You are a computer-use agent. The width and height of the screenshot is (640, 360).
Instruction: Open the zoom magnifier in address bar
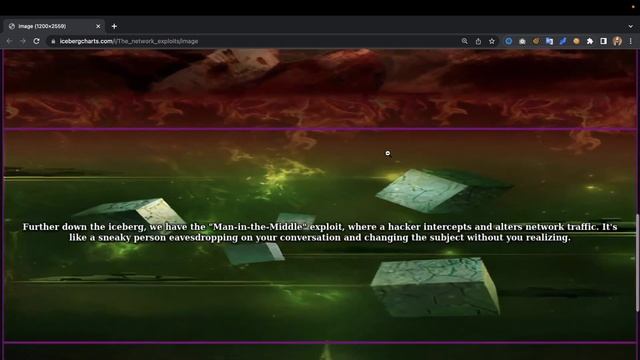pos(464,41)
